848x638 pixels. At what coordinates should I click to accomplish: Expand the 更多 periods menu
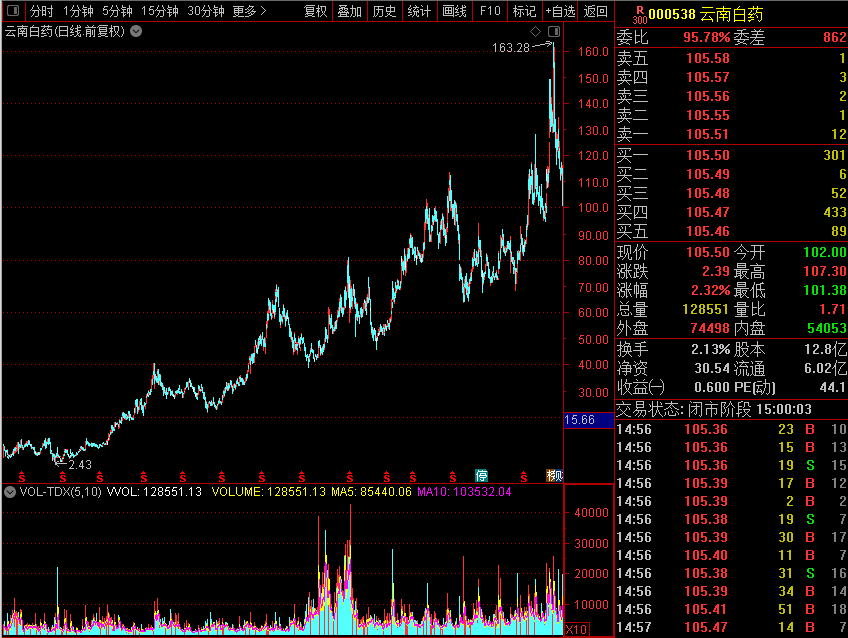(x=249, y=11)
